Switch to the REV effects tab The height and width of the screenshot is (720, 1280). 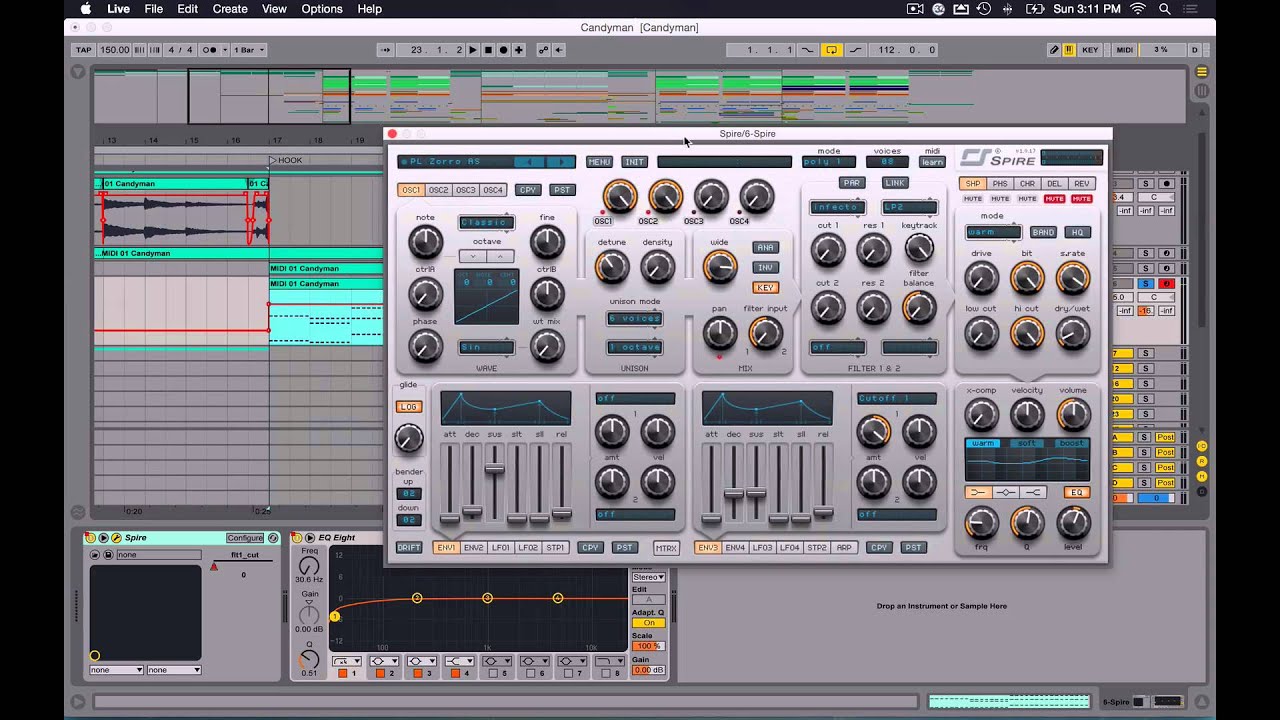1081,184
